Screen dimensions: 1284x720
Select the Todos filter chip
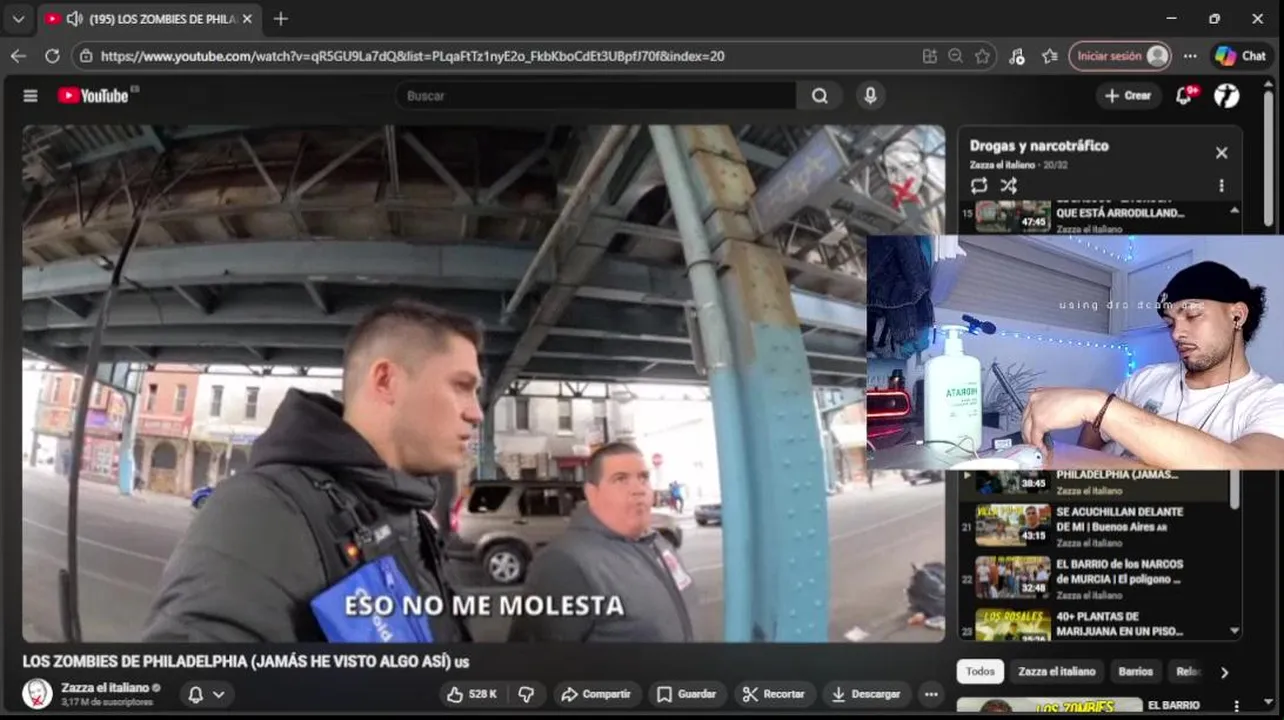(x=980, y=672)
